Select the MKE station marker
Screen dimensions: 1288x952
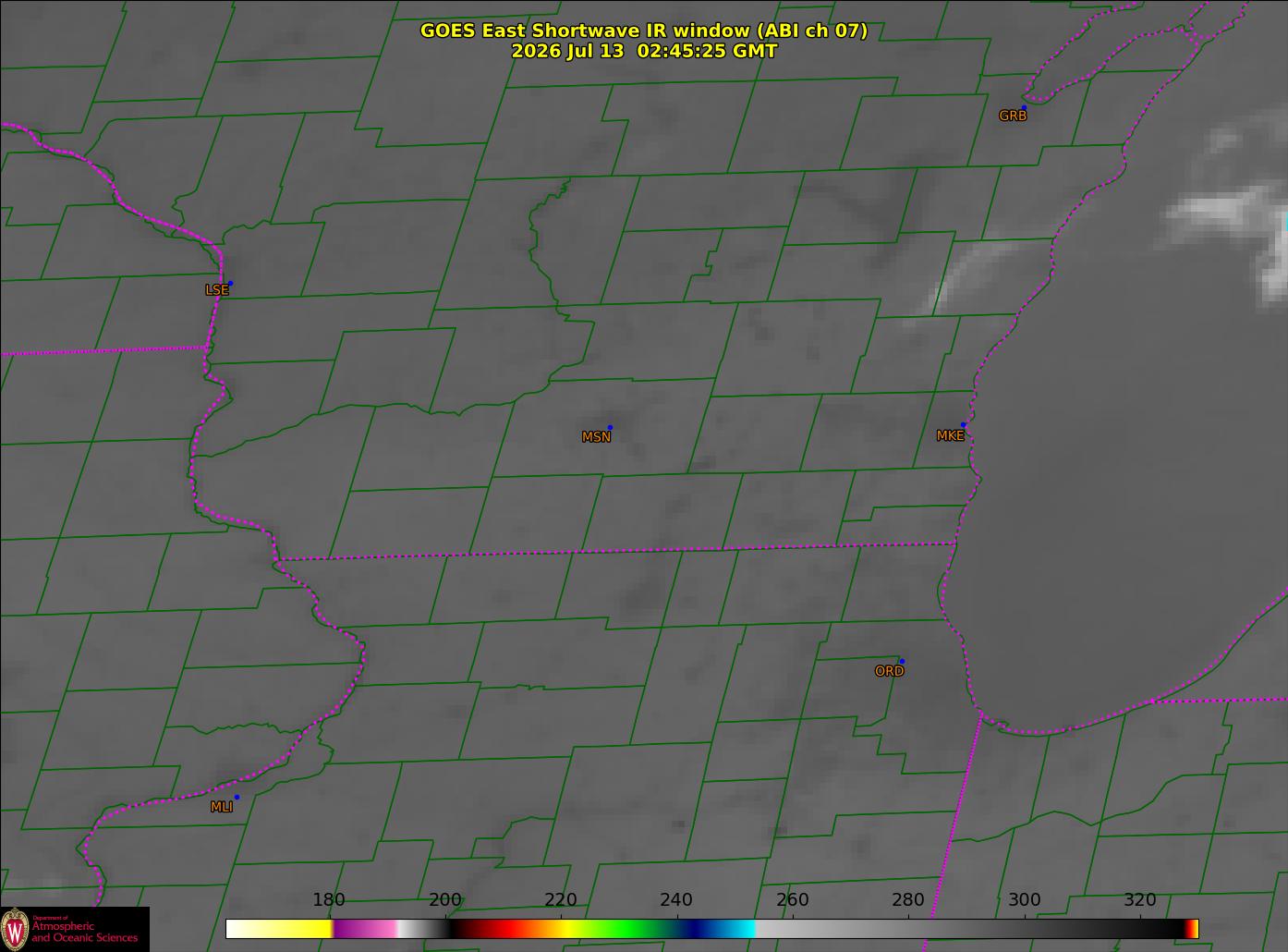tap(963, 425)
